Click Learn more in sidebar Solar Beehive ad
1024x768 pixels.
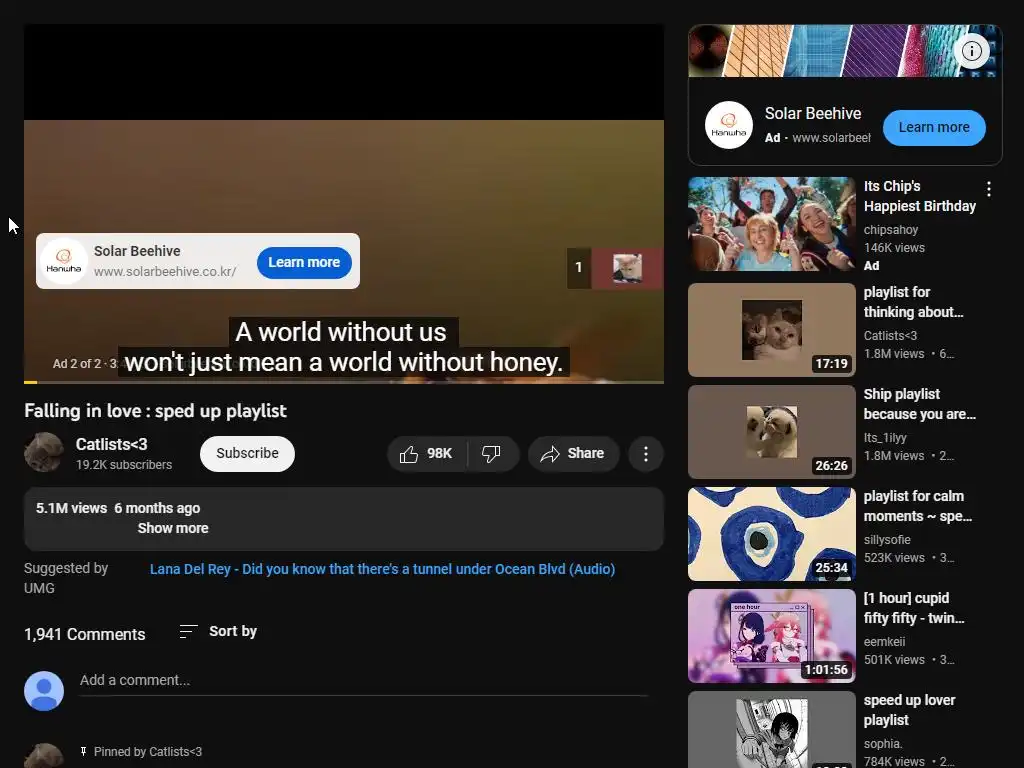click(x=934, y=127)
